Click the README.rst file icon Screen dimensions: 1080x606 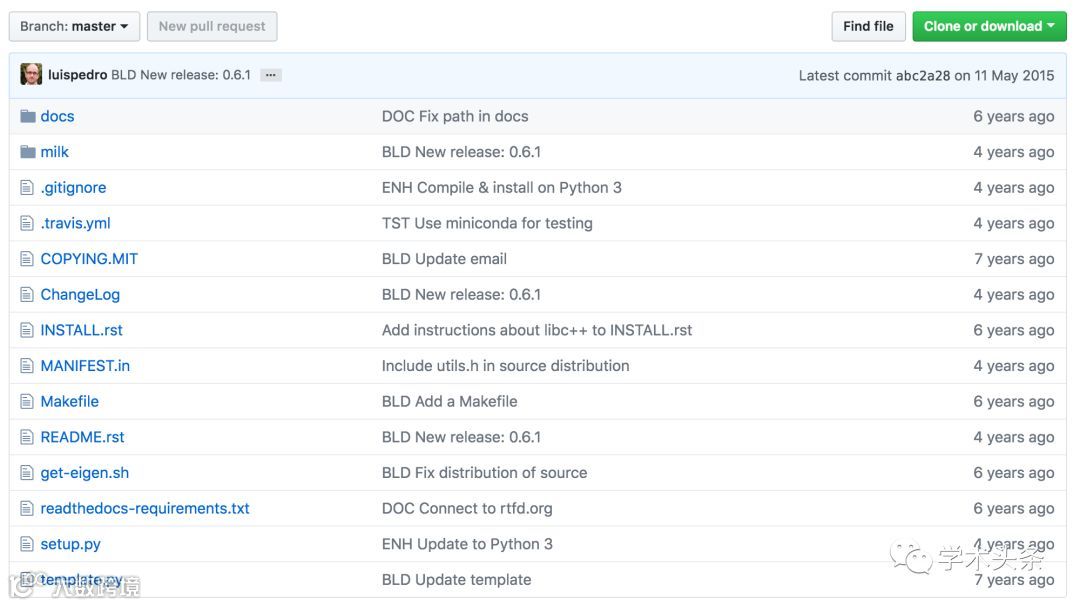(27, 437)
